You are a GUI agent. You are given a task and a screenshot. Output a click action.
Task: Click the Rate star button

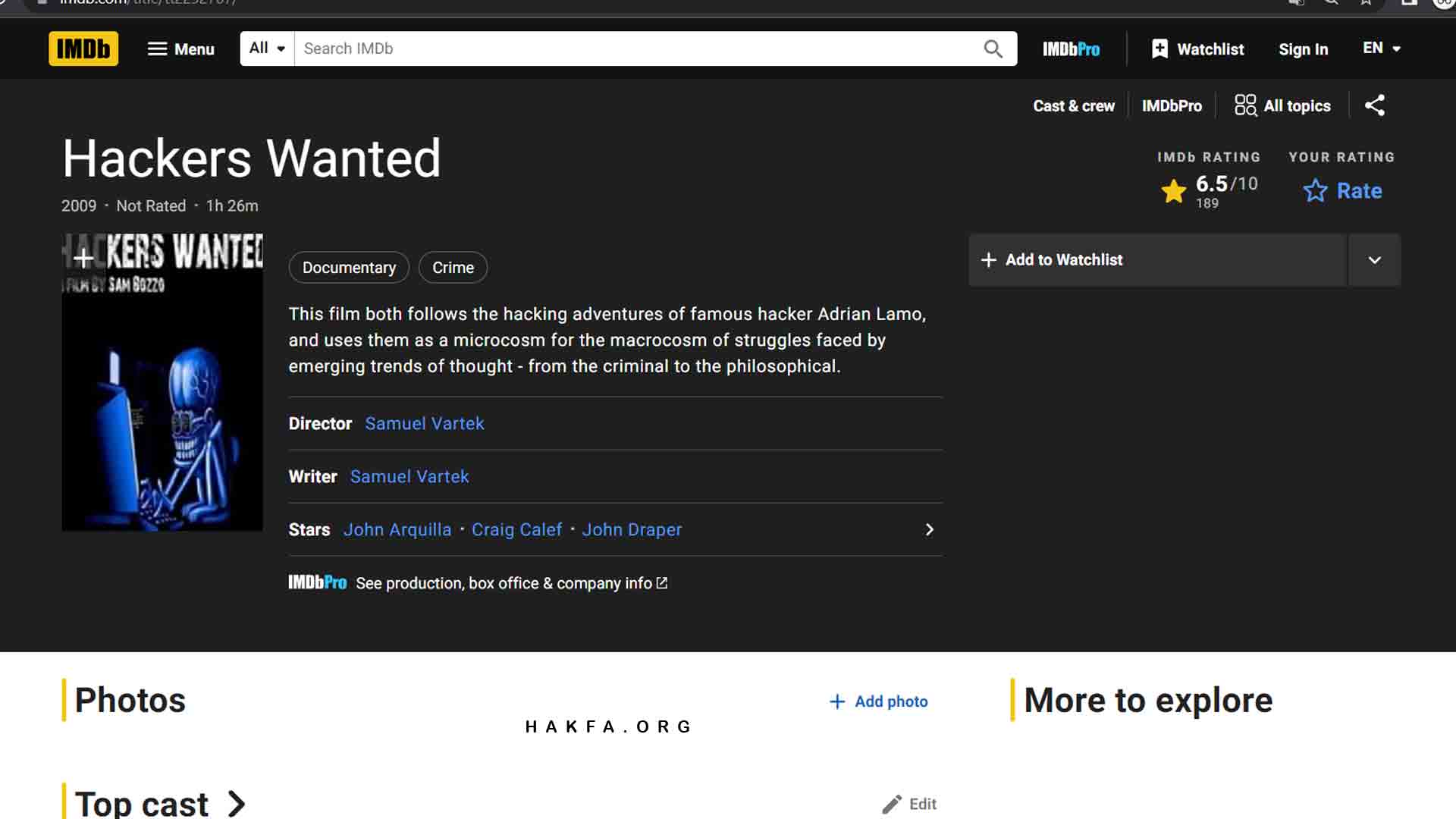point(1342,191)
